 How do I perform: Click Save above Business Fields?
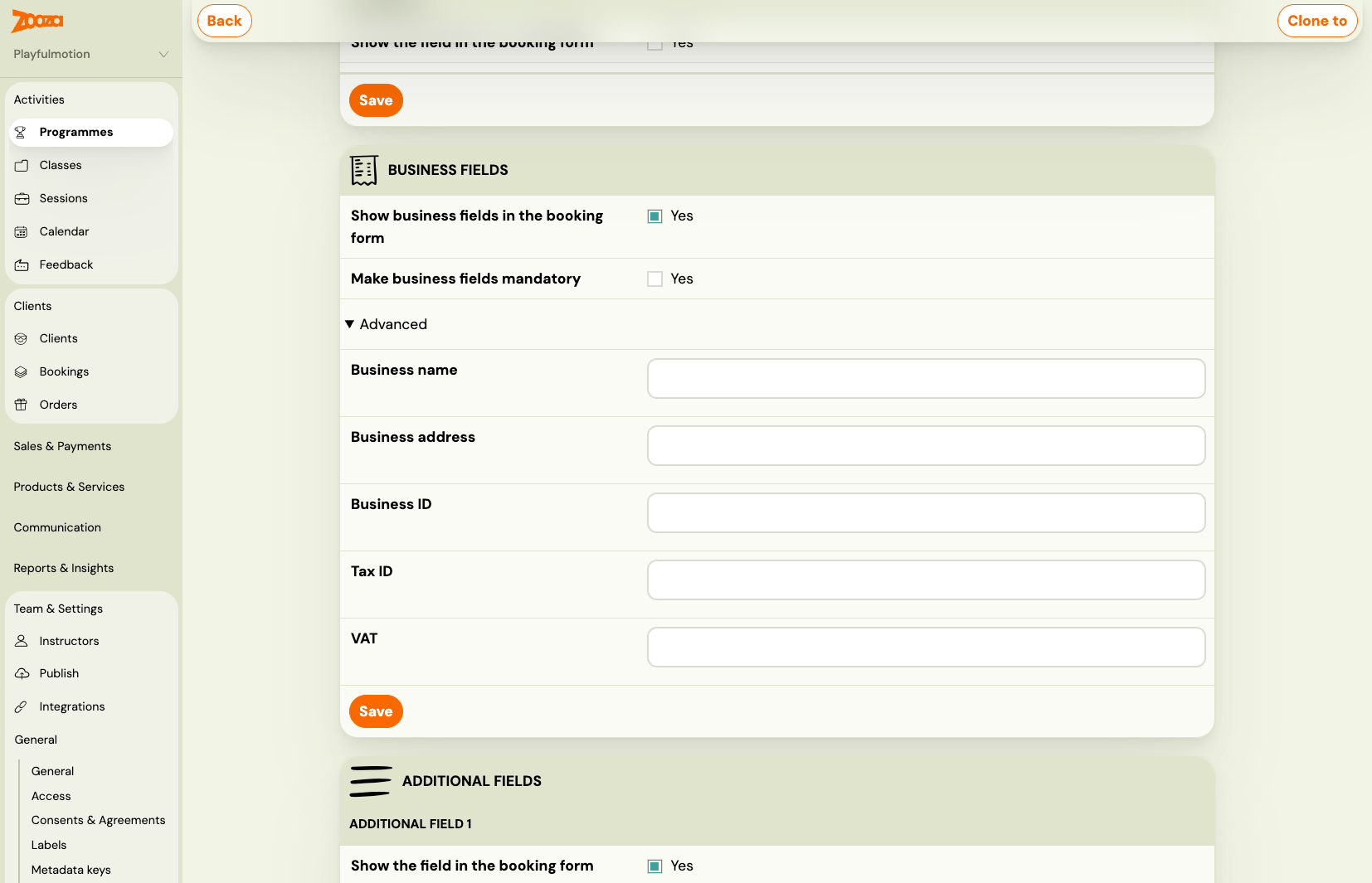376,100
